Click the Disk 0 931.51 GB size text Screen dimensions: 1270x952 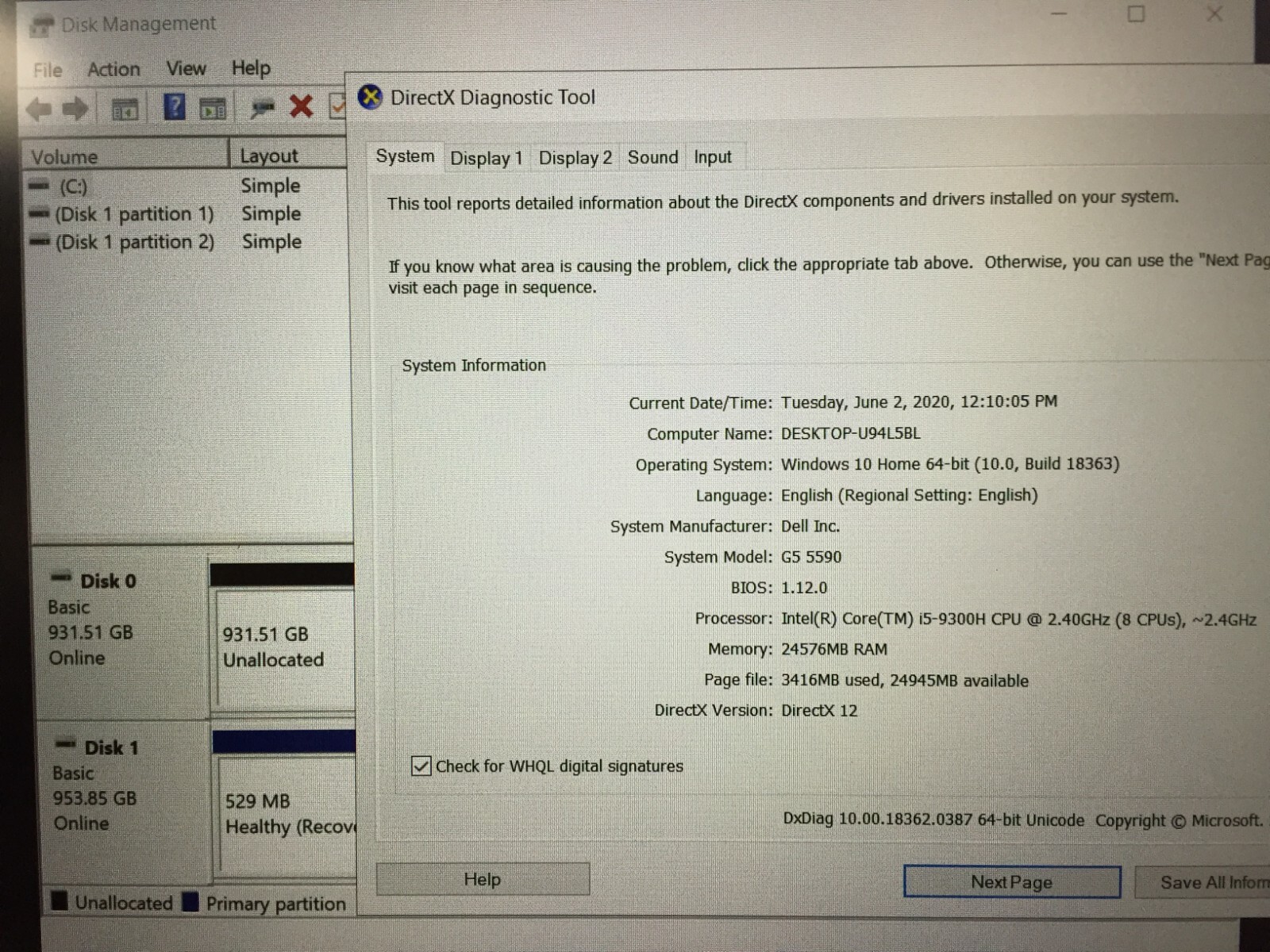click(90, 632)
